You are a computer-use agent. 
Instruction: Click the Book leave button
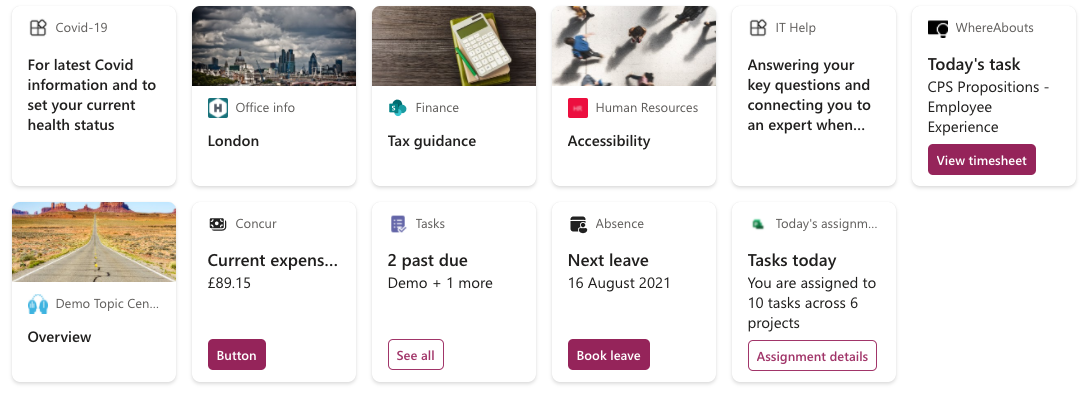[x=609, y=354]
